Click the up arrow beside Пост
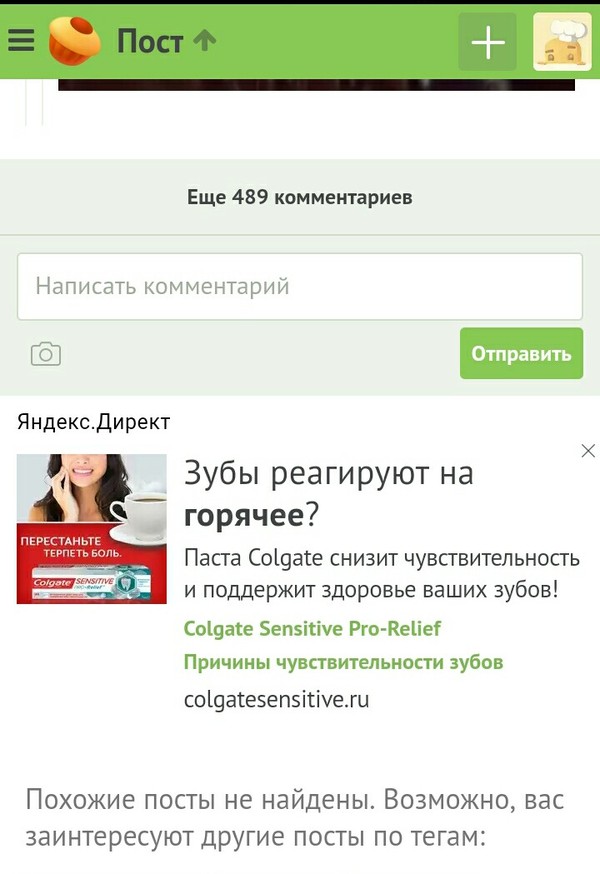This screenshot has height=874, width=600. [205, 41]
